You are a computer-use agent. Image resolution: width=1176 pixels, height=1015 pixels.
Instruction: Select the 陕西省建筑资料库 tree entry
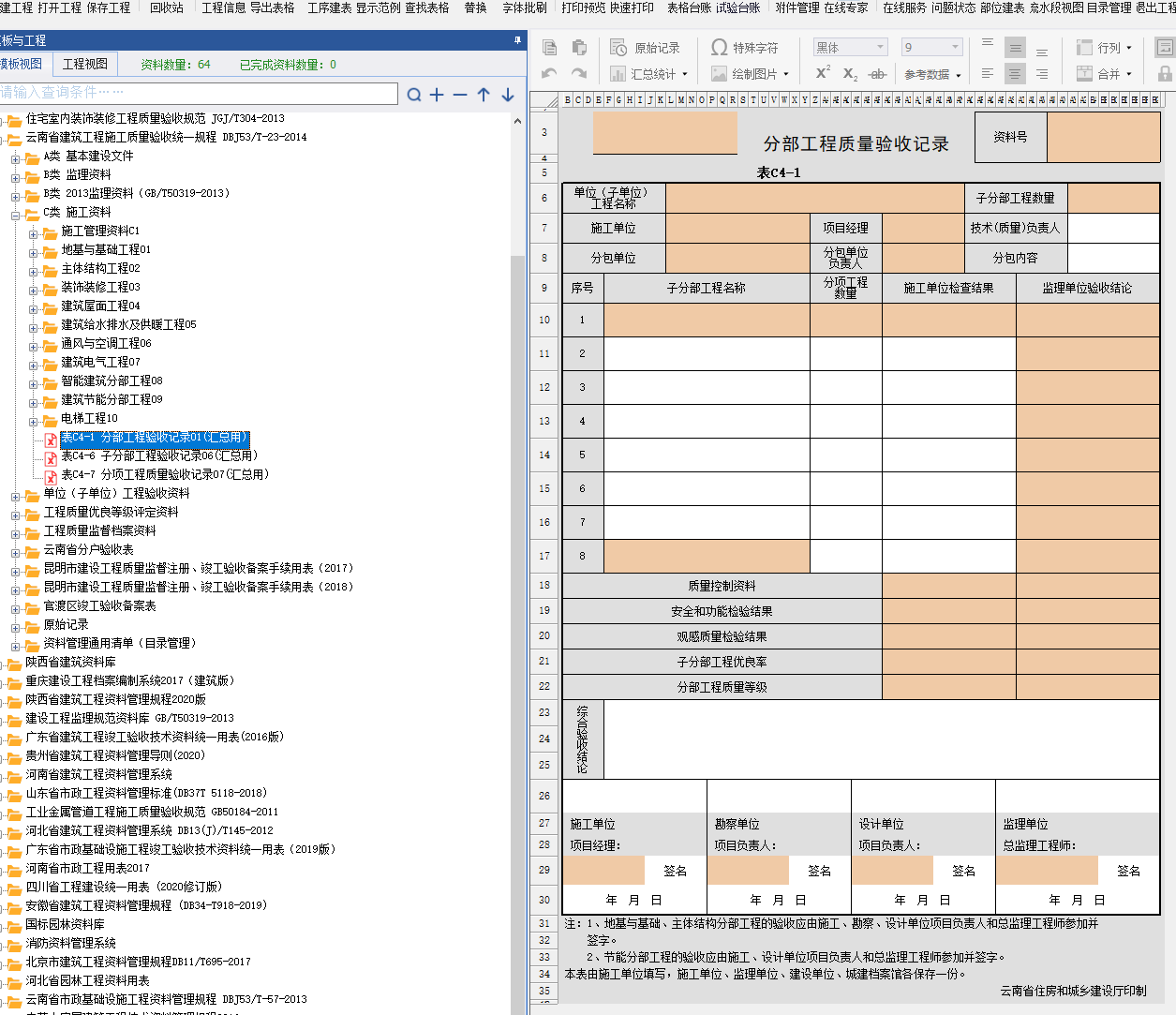click(71, 663)
